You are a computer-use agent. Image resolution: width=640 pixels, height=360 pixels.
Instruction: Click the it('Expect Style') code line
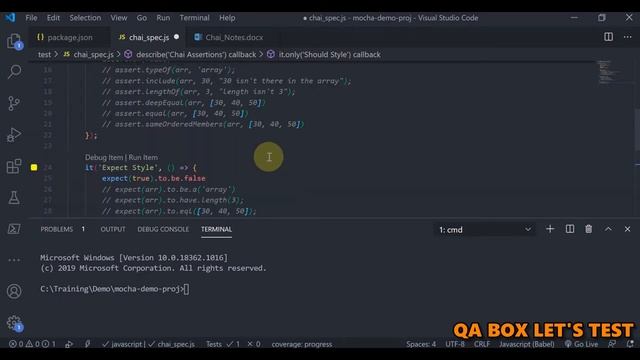tap(141, 168)
